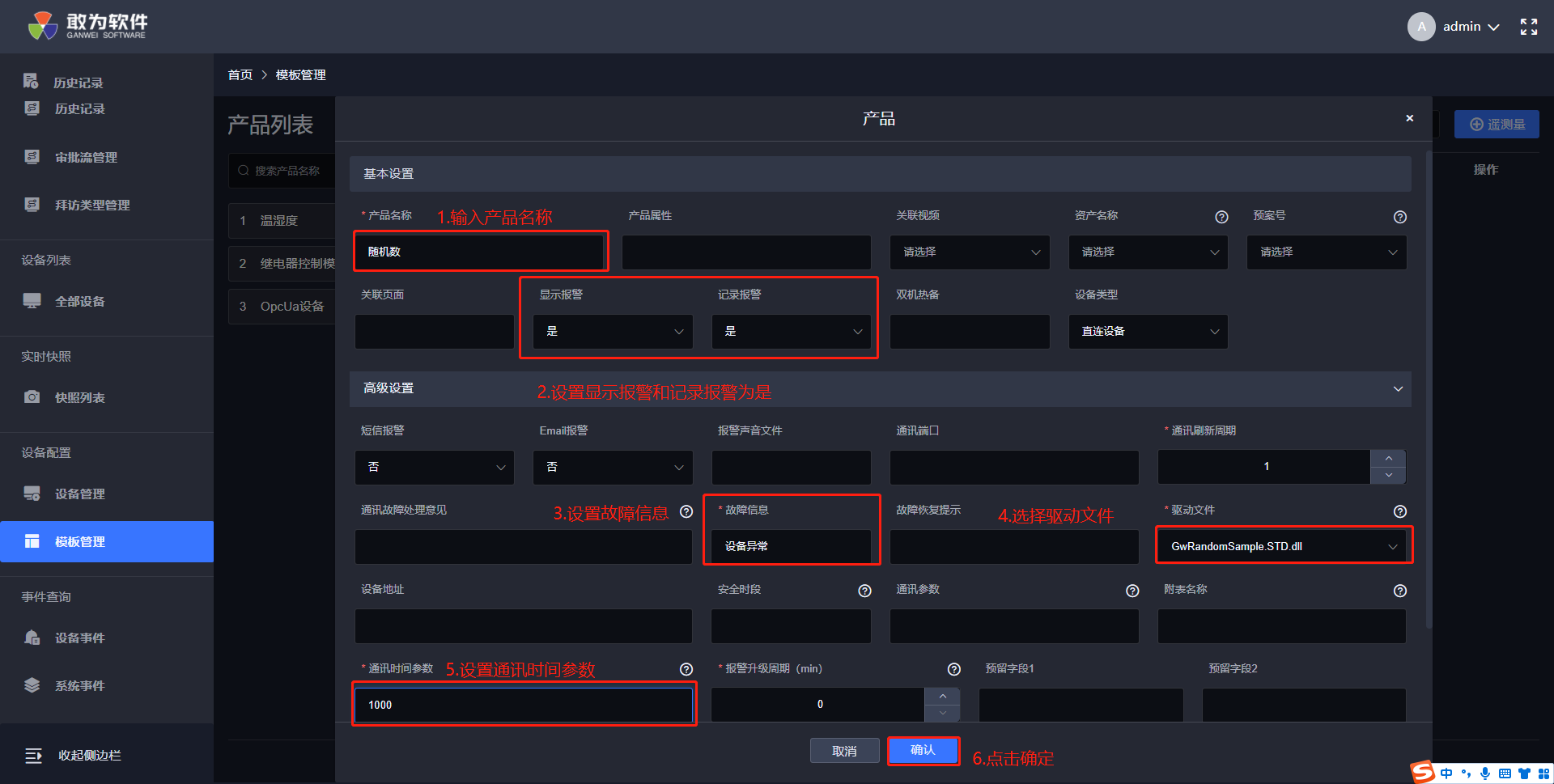Click the 确认 button
The height and width of the screenshot is (784, 1554).
click(x=923, y=751)
